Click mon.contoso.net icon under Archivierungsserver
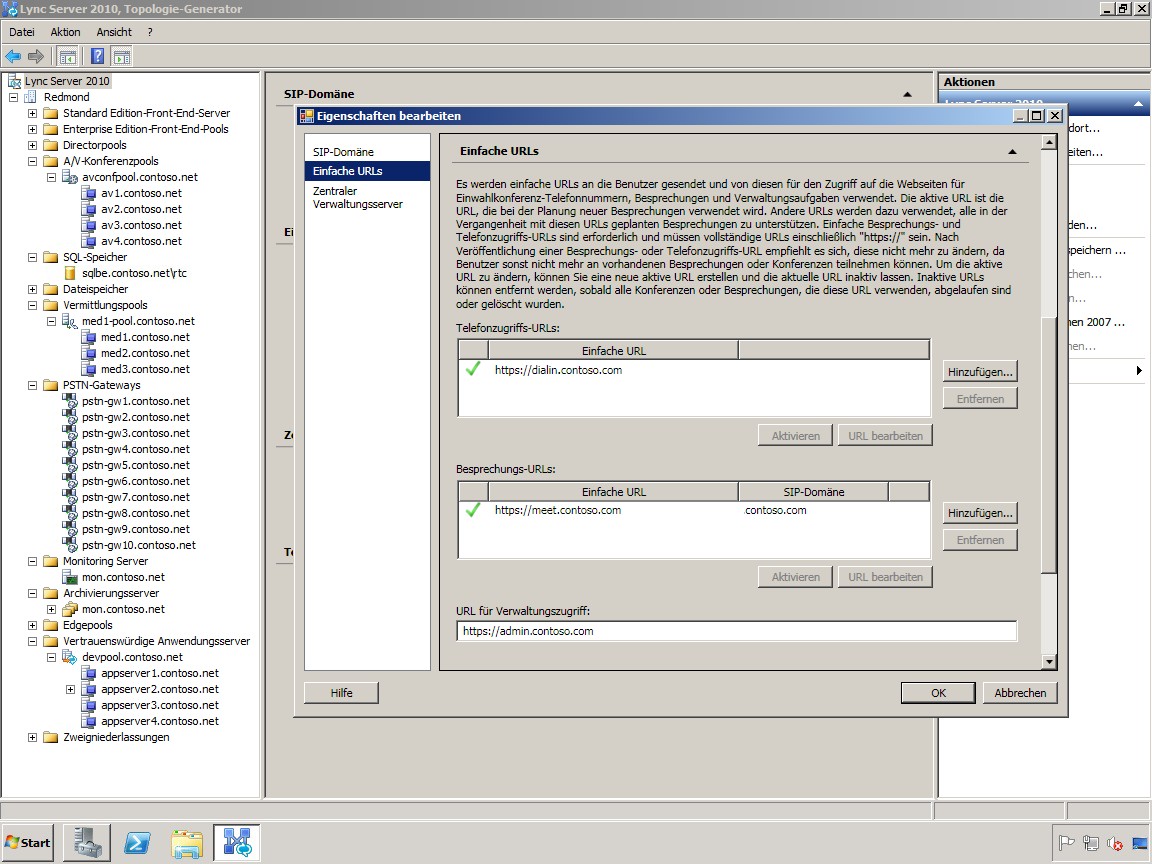This screenshot has height=864, width=1152. (70, 609)
